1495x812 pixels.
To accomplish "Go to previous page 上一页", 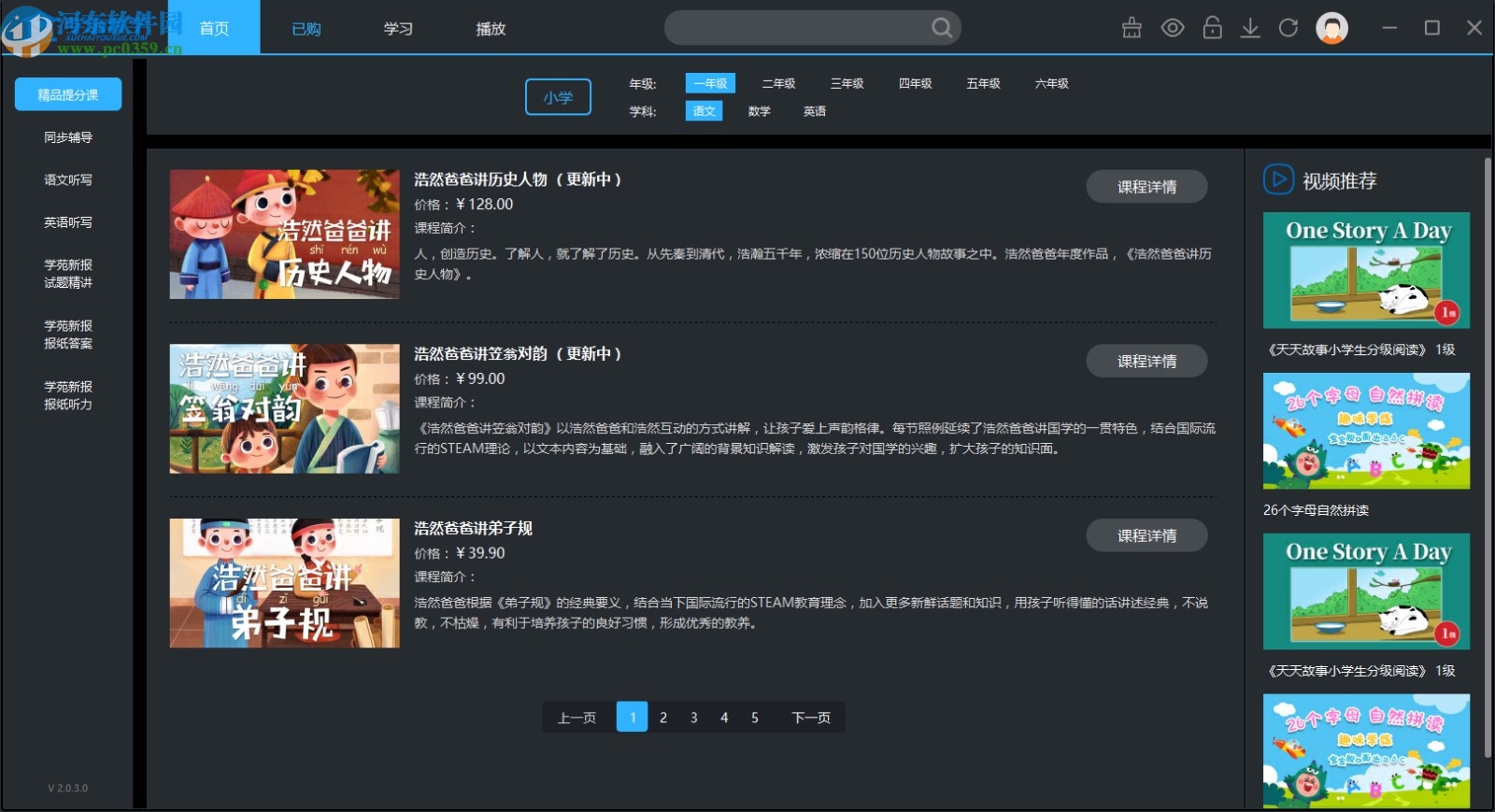I will pyautogui.click(x=577, y=718).
